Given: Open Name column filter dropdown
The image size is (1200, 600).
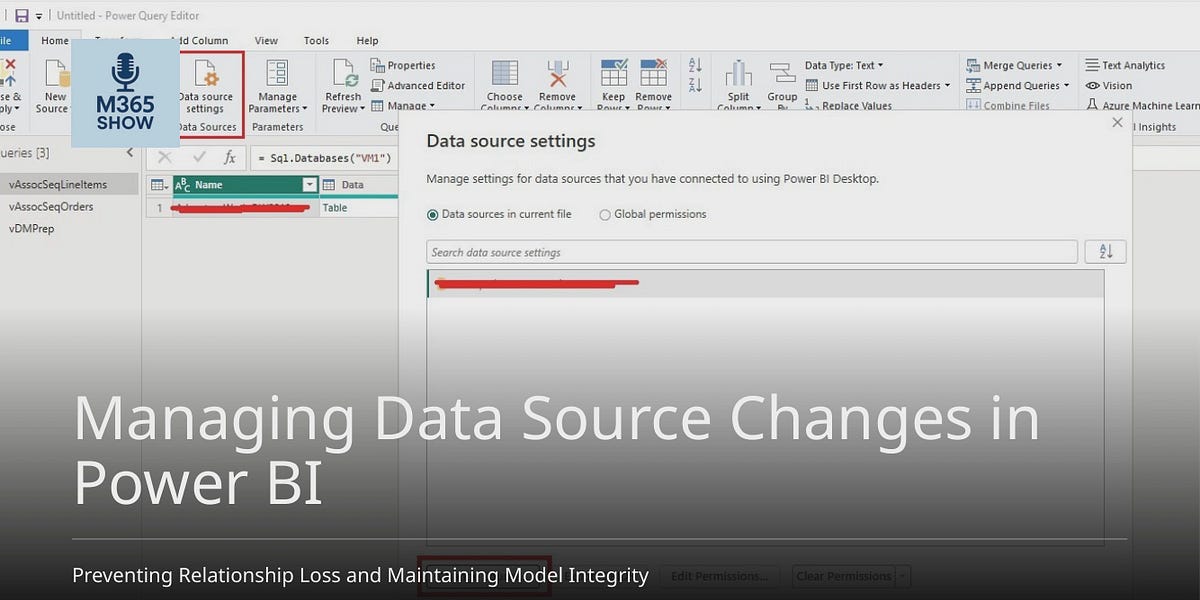Looking at the screenshot, I should 310,185.
